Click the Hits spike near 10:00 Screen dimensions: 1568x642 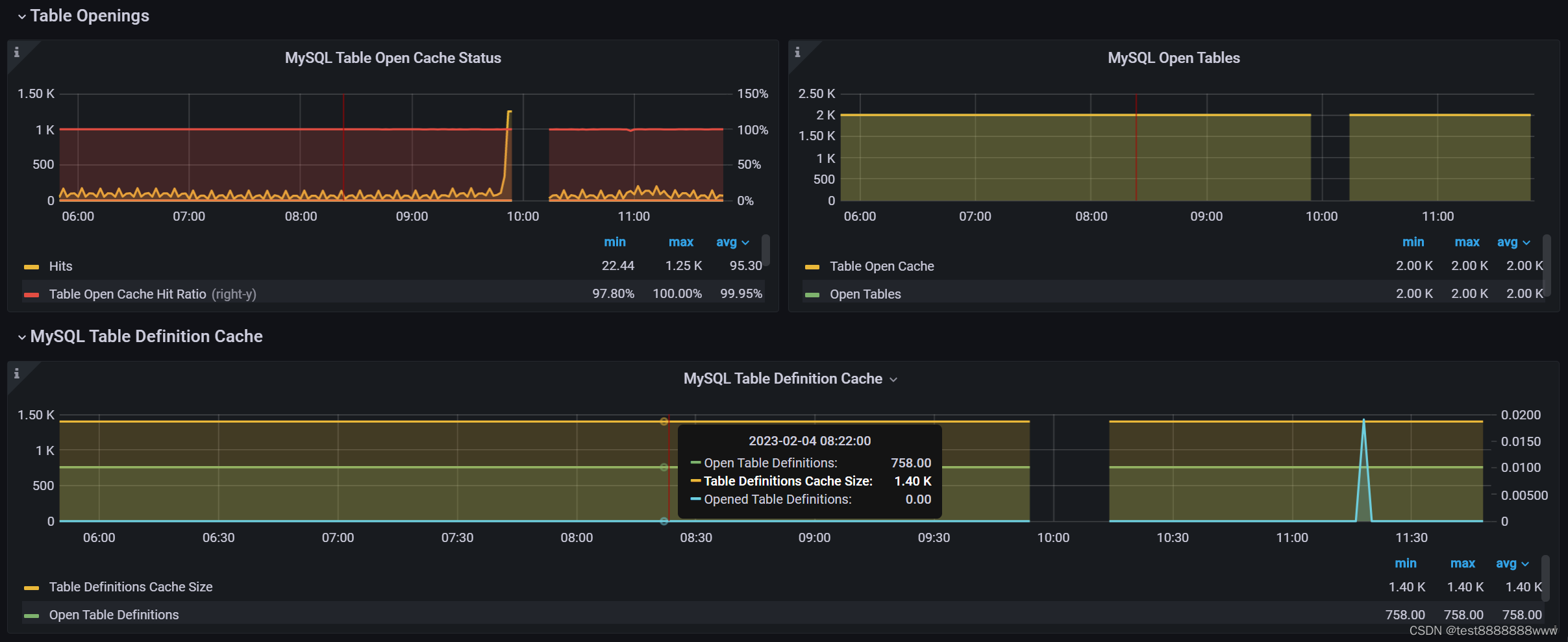(508, 112)
